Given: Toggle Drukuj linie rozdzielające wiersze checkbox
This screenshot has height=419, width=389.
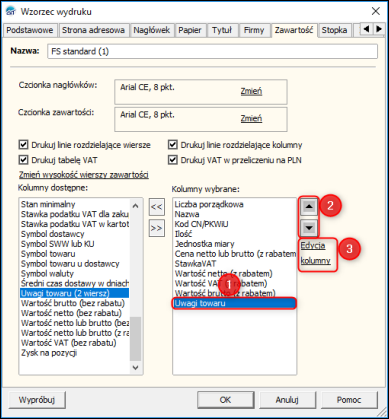Looking at the screenshot, I should tap(23, 145).
